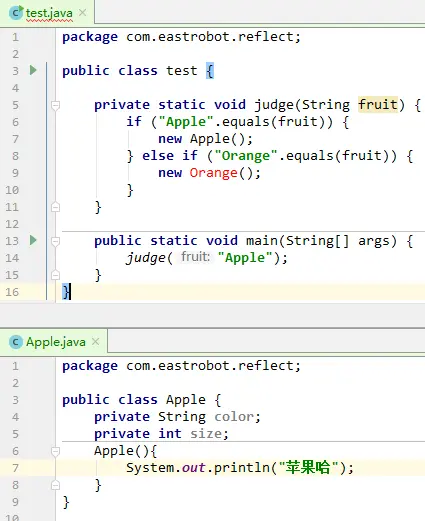
Task: Click the run arrow beside class test
Action: point(33,70)
